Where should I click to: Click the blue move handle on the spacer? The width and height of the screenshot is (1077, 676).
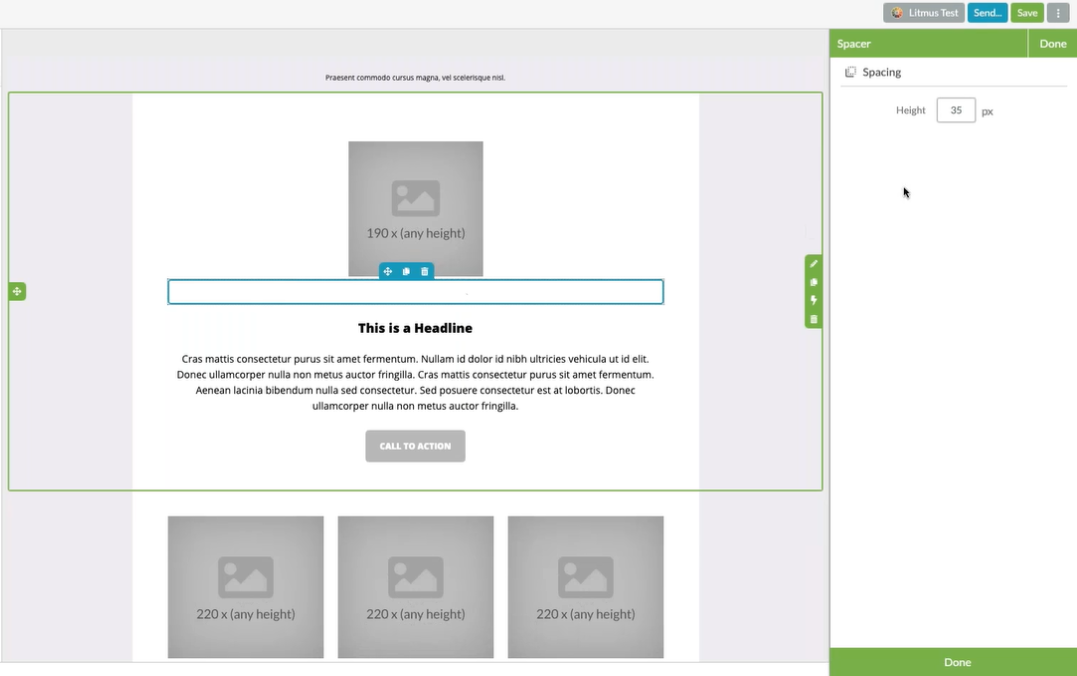[x=387, y=272]
